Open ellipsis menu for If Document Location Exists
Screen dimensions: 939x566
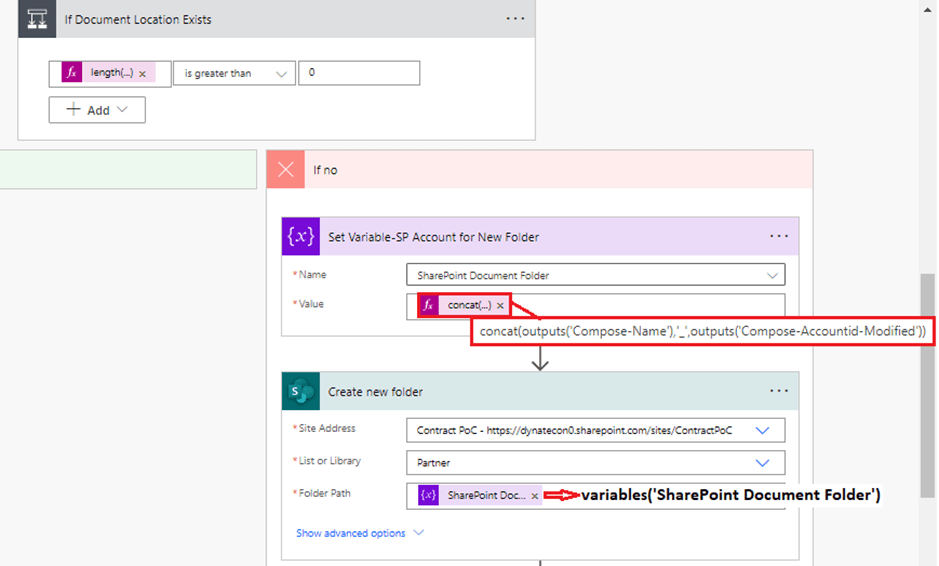514,19
